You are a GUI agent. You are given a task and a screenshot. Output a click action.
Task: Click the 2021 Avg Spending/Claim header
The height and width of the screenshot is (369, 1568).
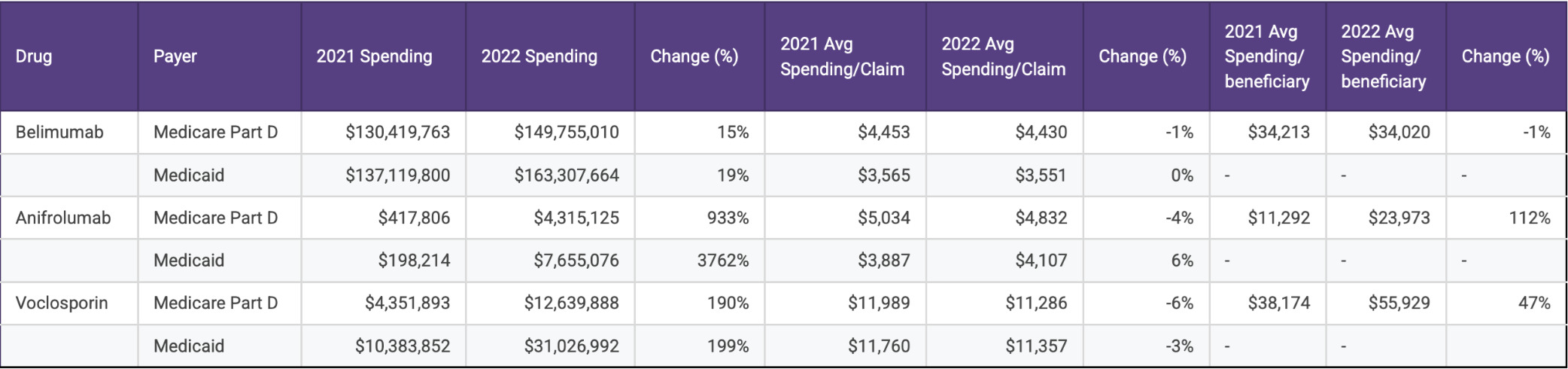(842, 56)
